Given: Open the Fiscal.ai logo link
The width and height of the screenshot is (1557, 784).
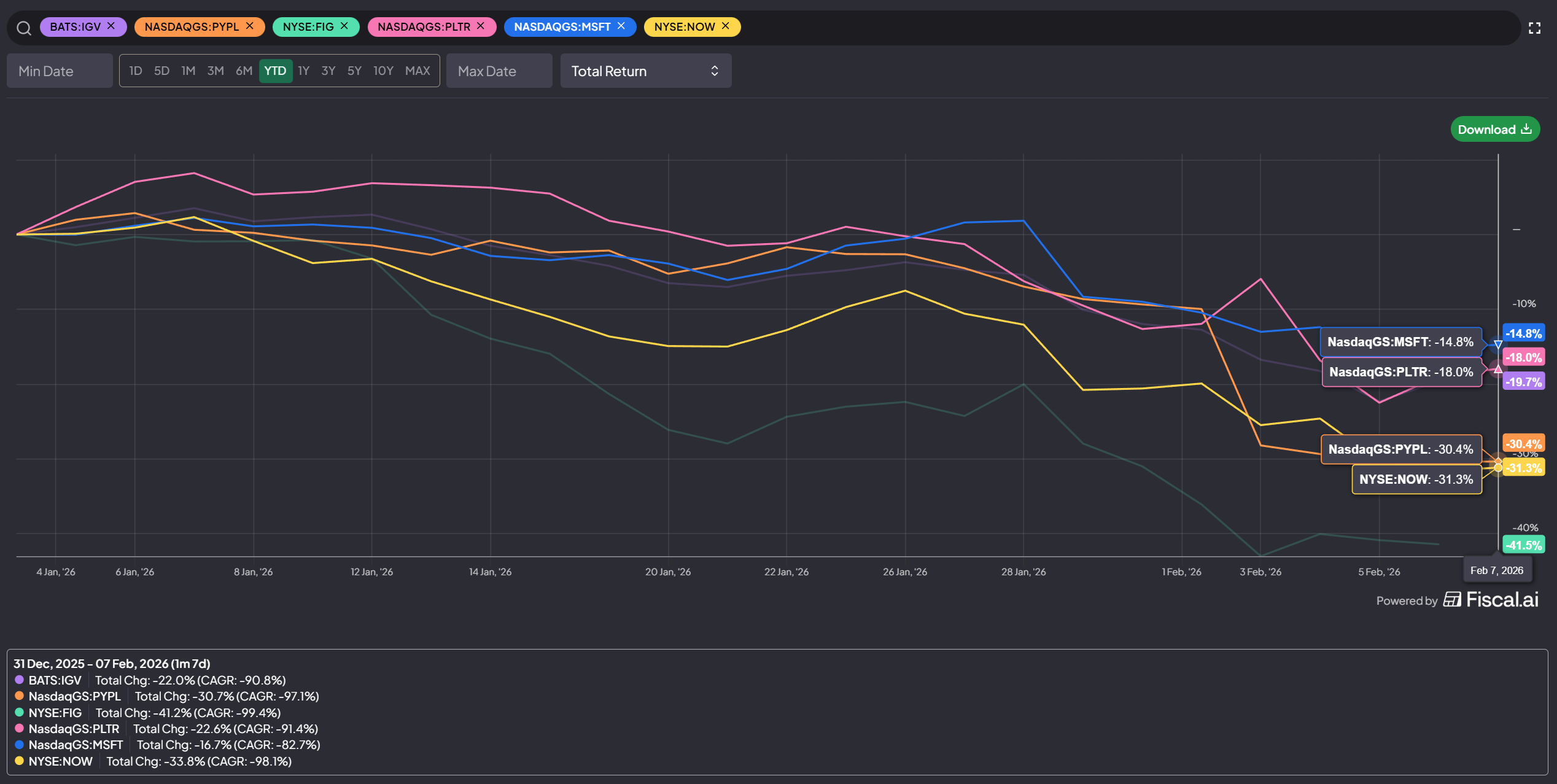Looking at the screenshot, I should click(1491, 599).
